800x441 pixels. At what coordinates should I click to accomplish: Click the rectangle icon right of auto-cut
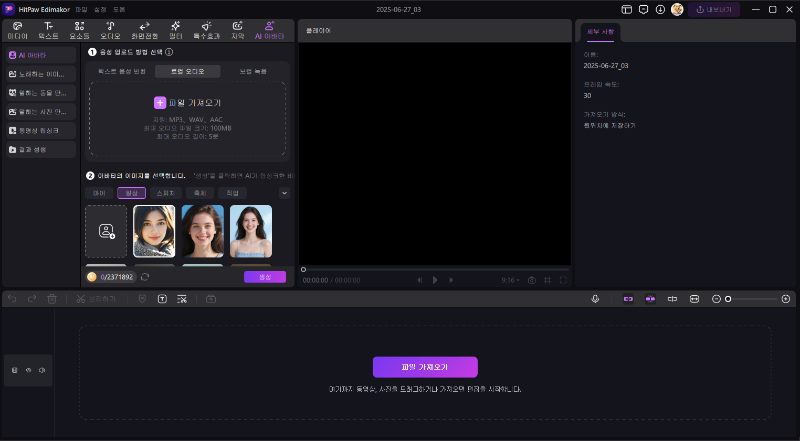[211, 299]
